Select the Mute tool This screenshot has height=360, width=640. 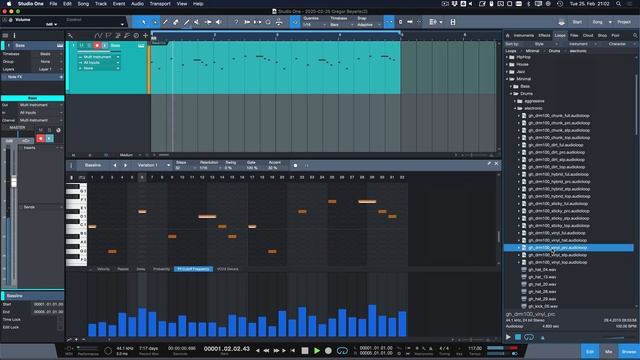(197, 22)
